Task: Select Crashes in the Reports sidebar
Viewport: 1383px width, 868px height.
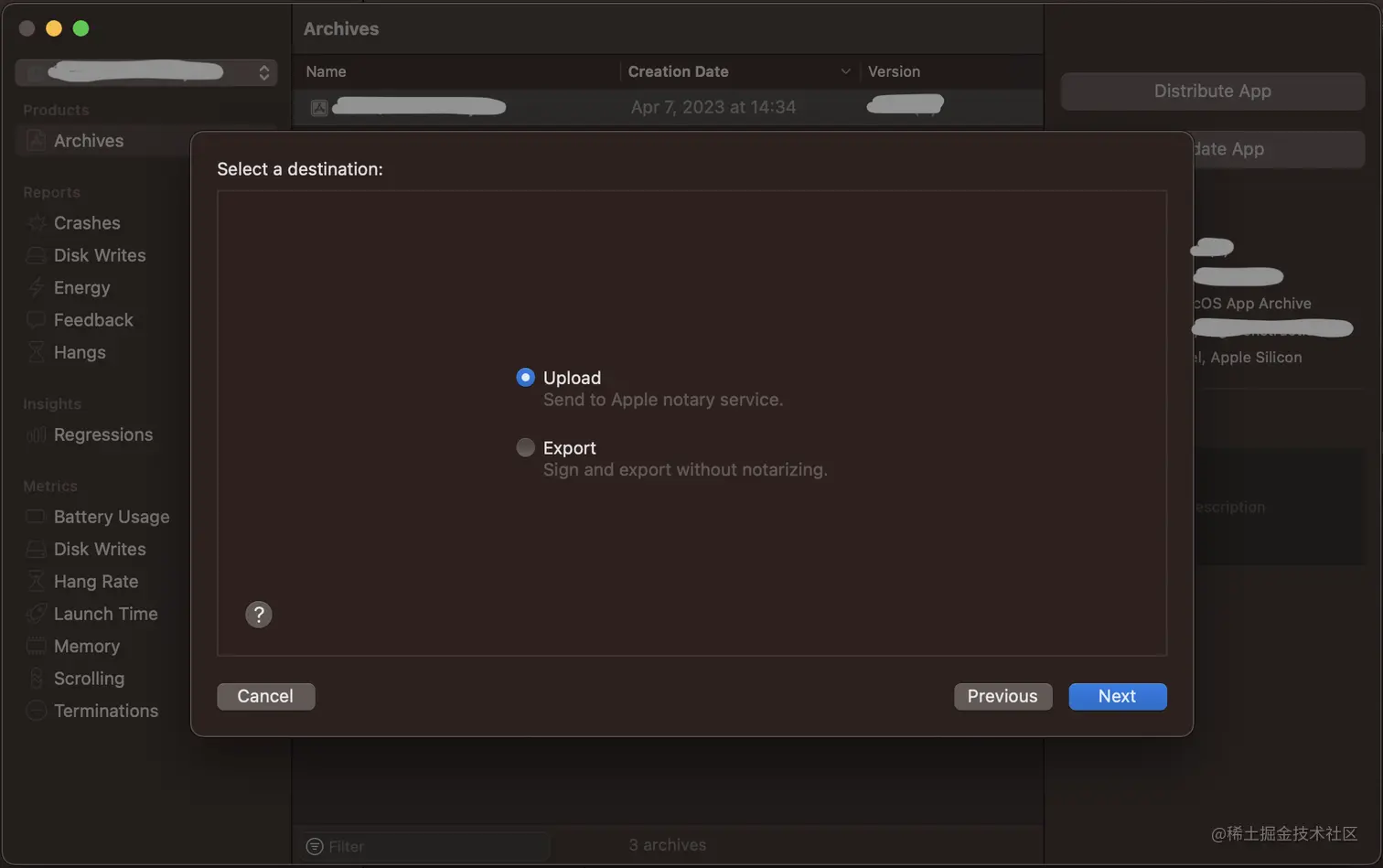Action: tap(86, 222)
